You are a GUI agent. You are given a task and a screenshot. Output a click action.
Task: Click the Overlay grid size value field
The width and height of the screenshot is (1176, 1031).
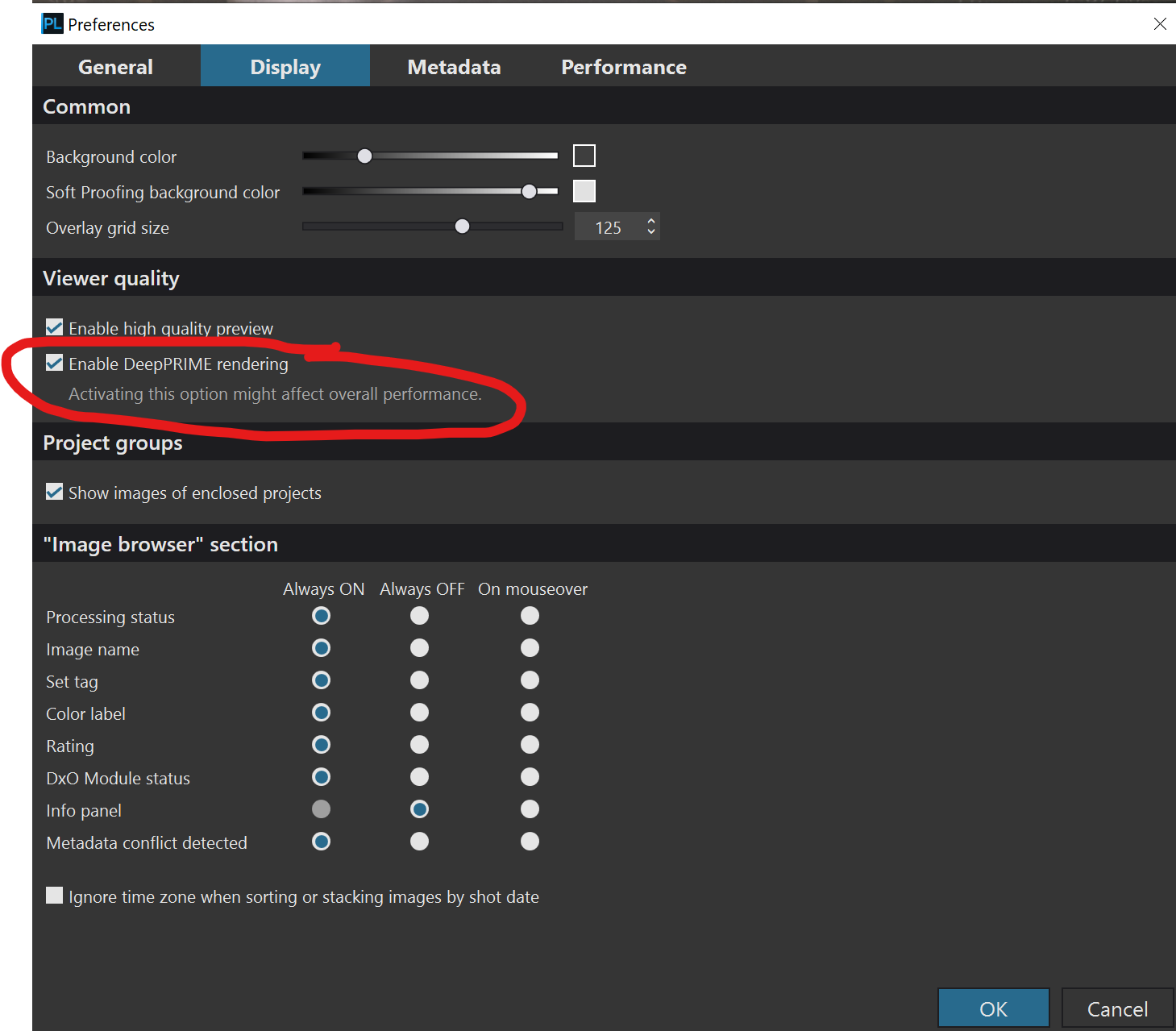pos(608,227)
